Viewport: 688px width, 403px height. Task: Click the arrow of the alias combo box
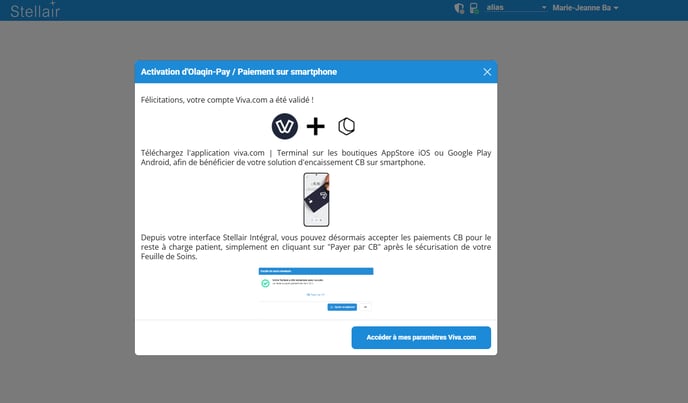click(x=544, y=8)
